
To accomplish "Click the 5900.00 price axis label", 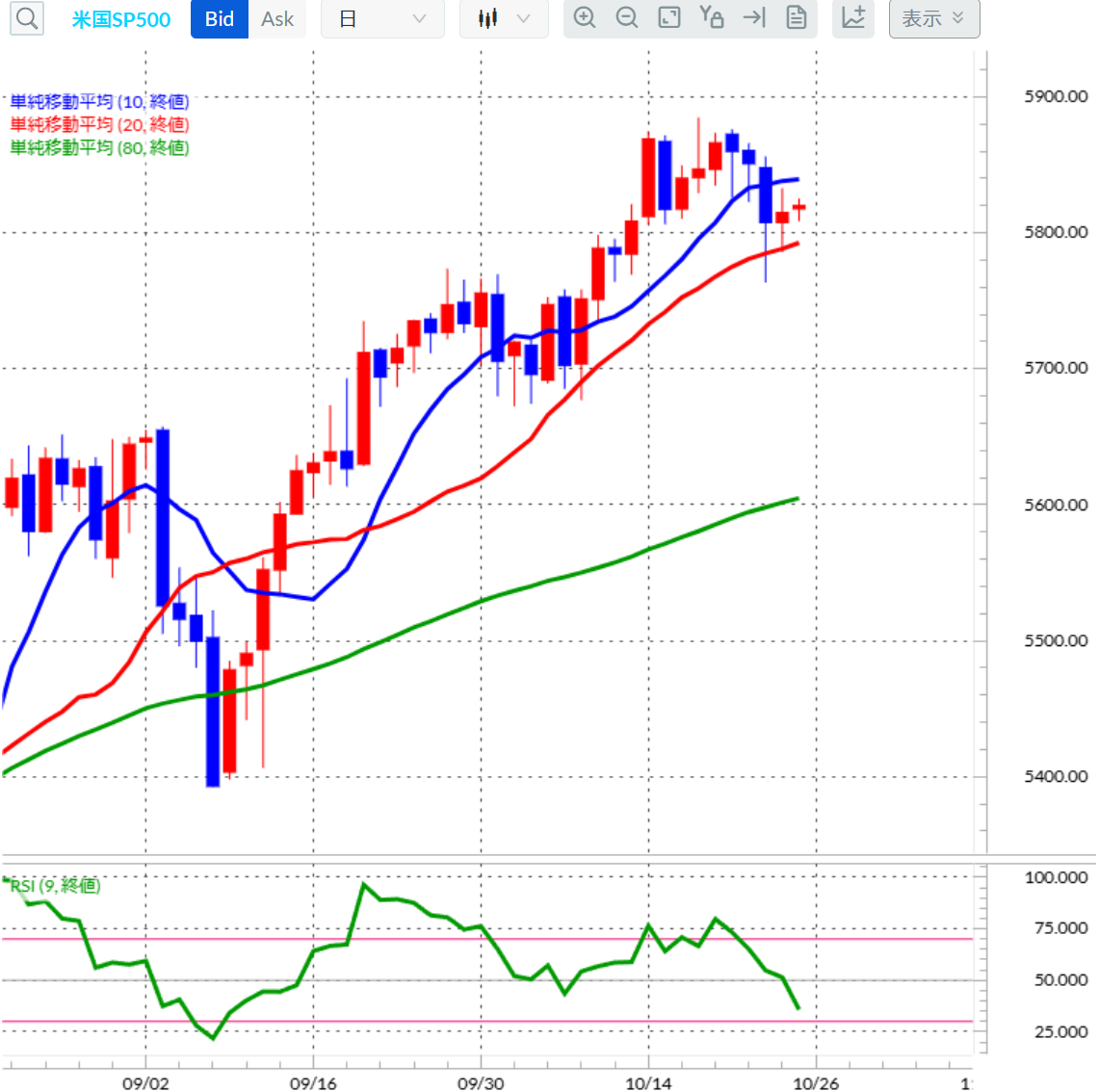I will tap(1056, 96).
